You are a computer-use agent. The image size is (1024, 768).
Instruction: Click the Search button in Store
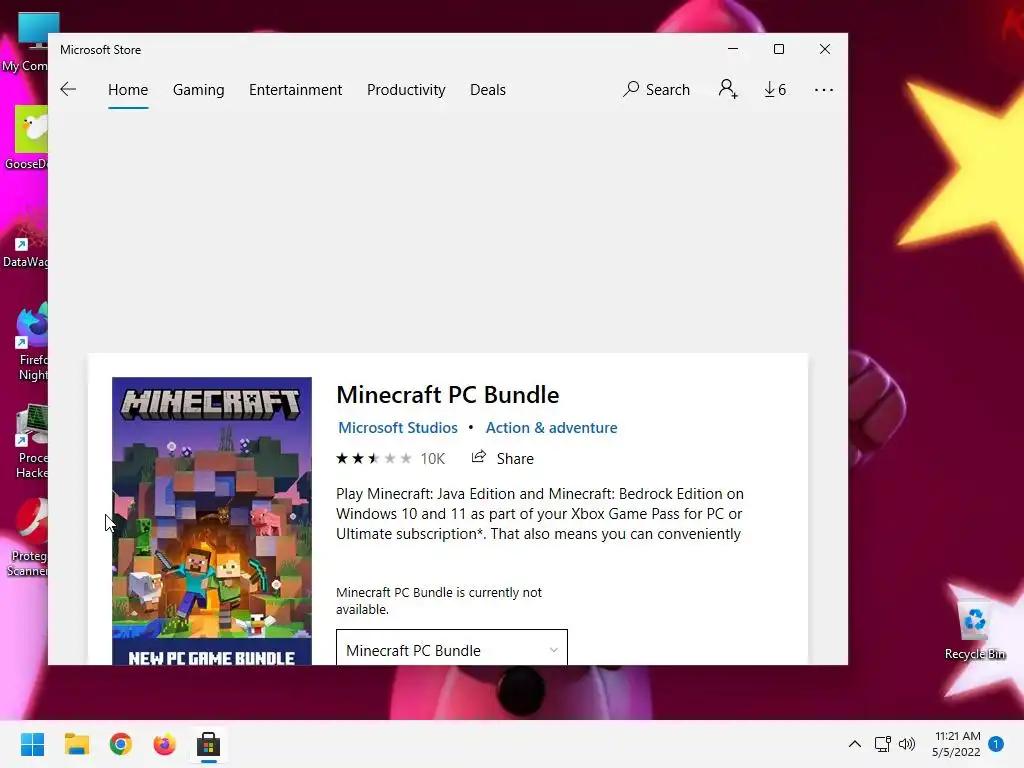656,89
